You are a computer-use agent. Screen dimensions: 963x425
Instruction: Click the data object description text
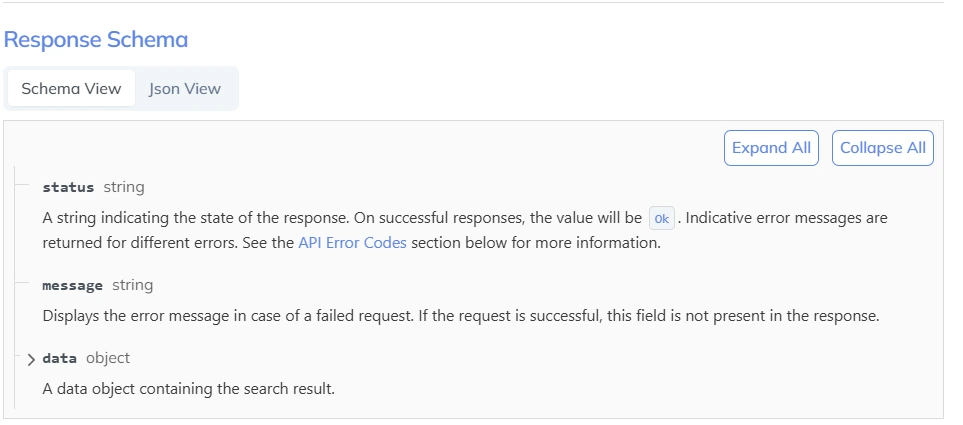pyautogui.click(x=188, y=388)
